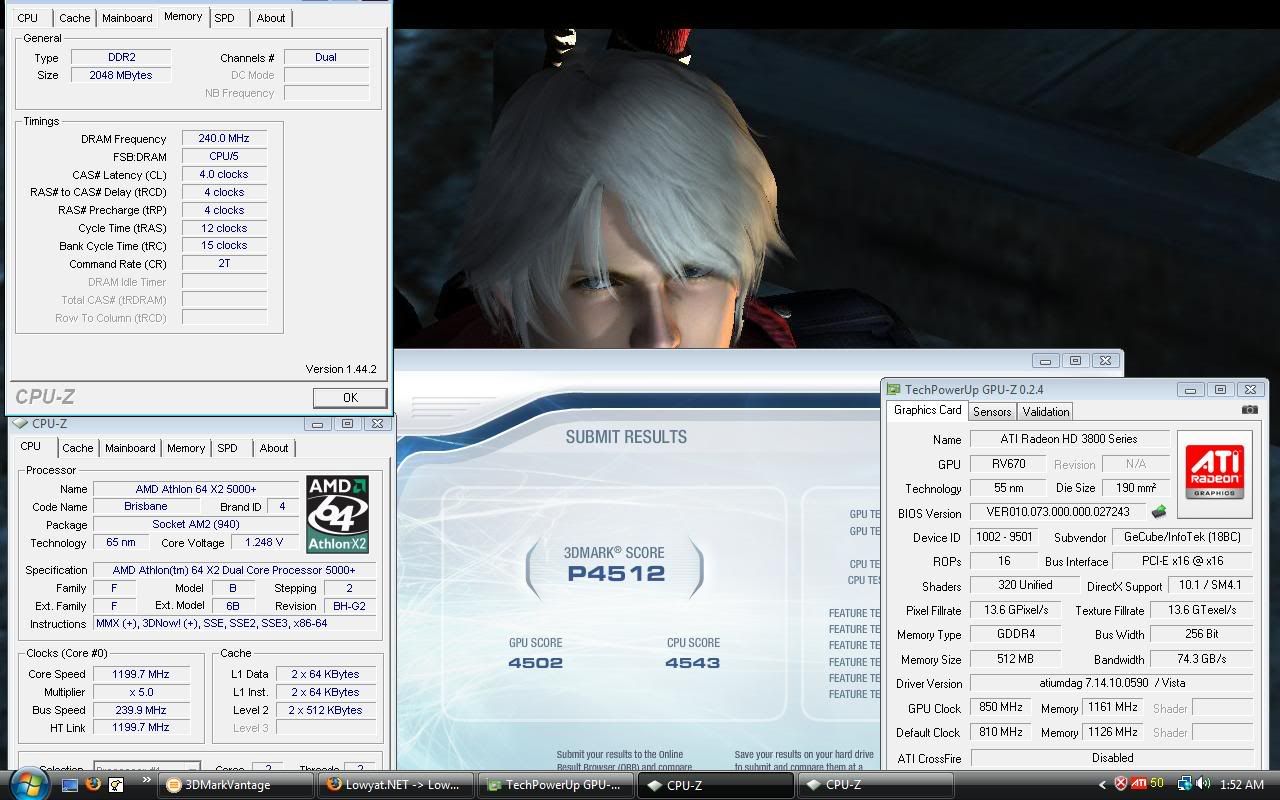Screen dimensions: 1280x800
Task: Open the Windows Start orb
Action: click(27, 783)
